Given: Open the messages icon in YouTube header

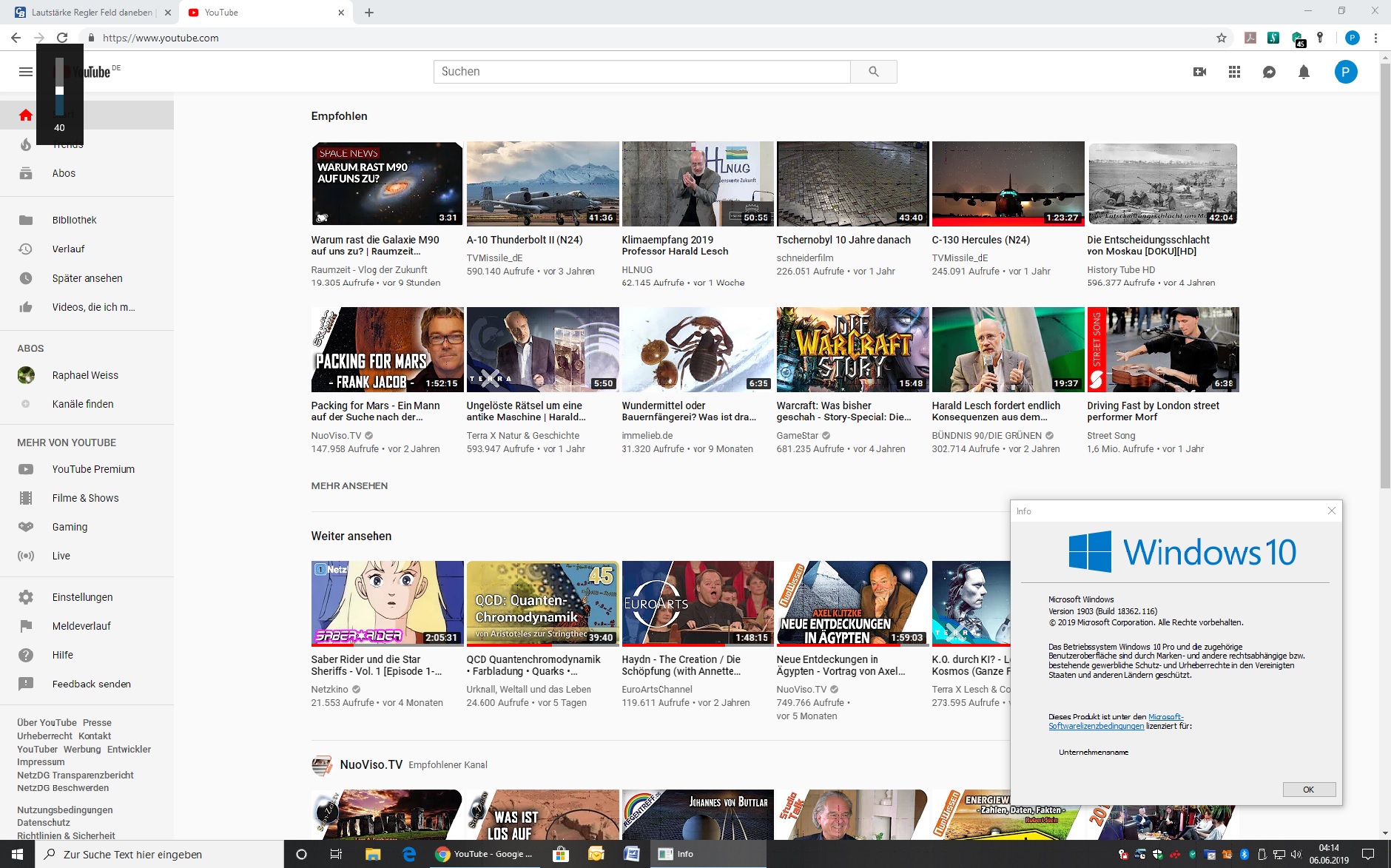Looking at the screenshot, I should 1269,72.
